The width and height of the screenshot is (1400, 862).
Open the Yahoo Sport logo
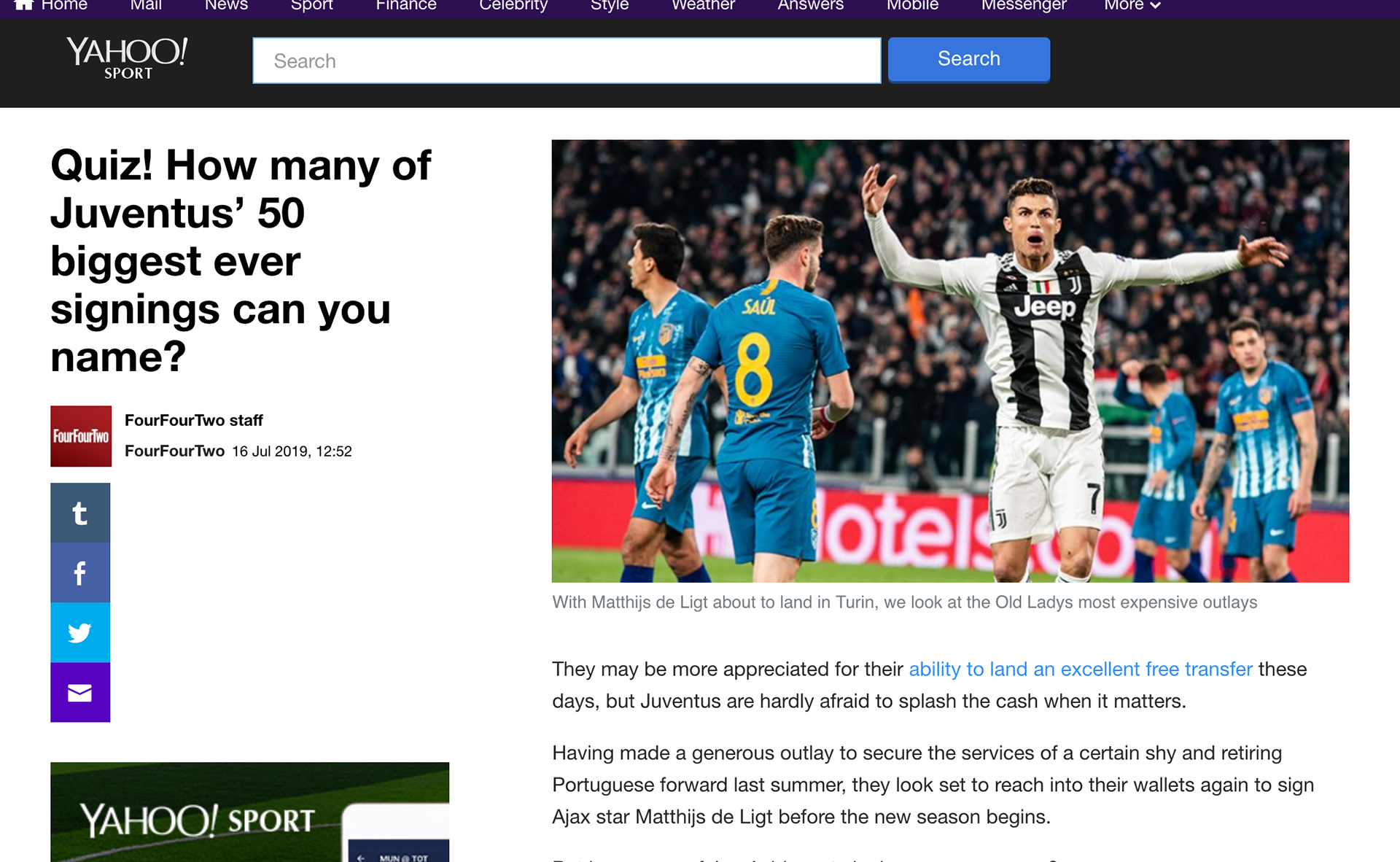[128, 58]
